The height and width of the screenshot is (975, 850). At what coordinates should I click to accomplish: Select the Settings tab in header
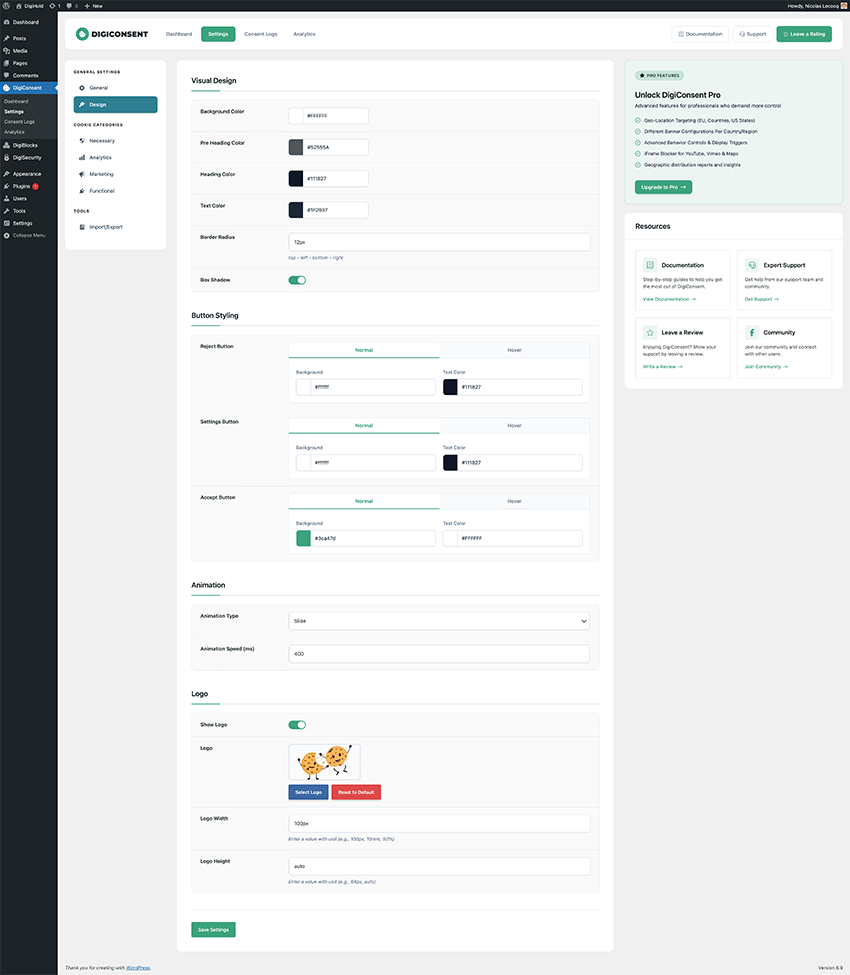218,34
